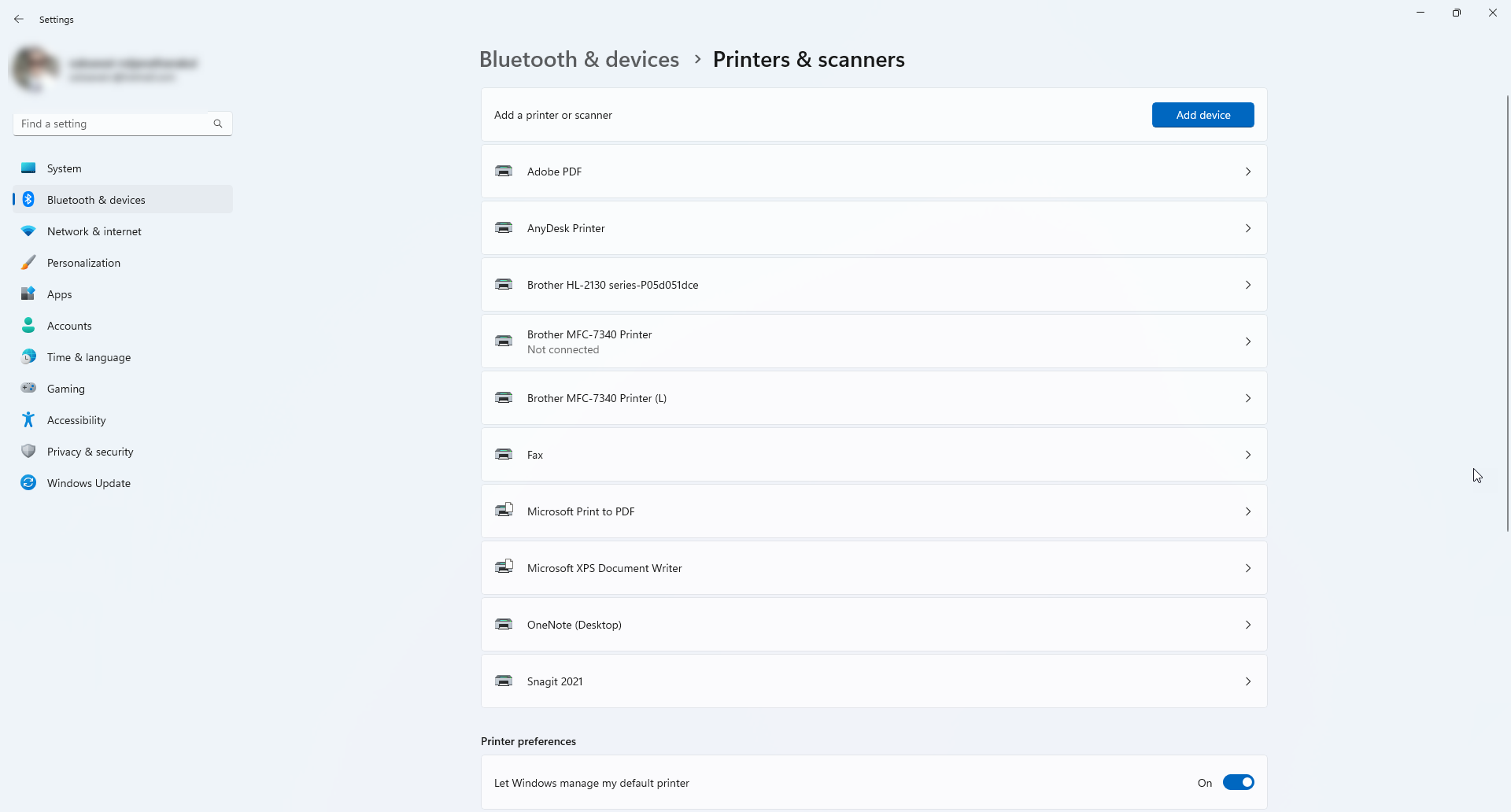Open the System settings category
1511x812 pixels.
tap(123, 168)
